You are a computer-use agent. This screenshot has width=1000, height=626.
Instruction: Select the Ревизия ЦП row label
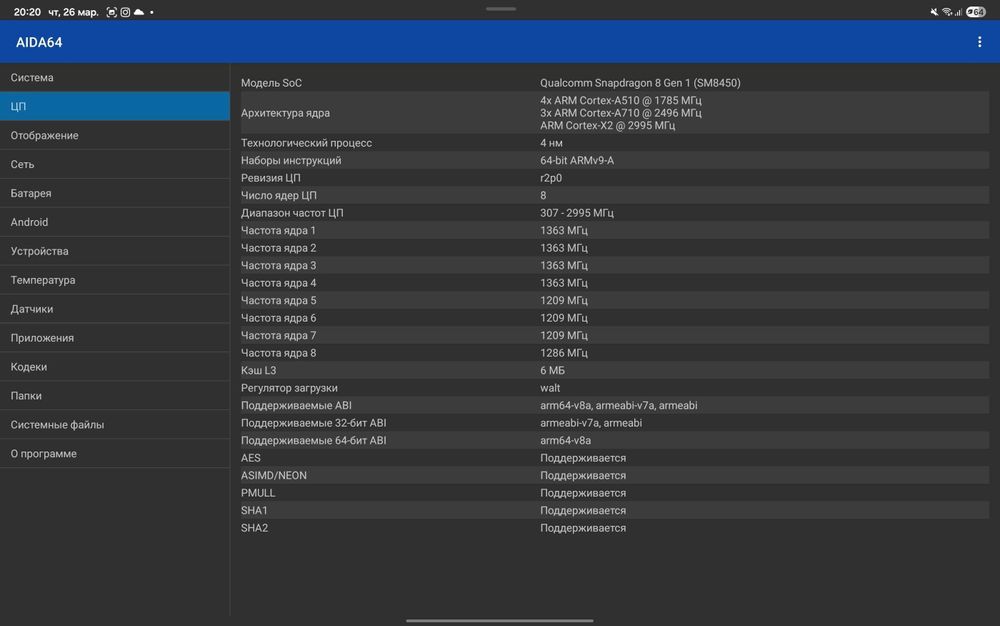[x=270, y=178]
